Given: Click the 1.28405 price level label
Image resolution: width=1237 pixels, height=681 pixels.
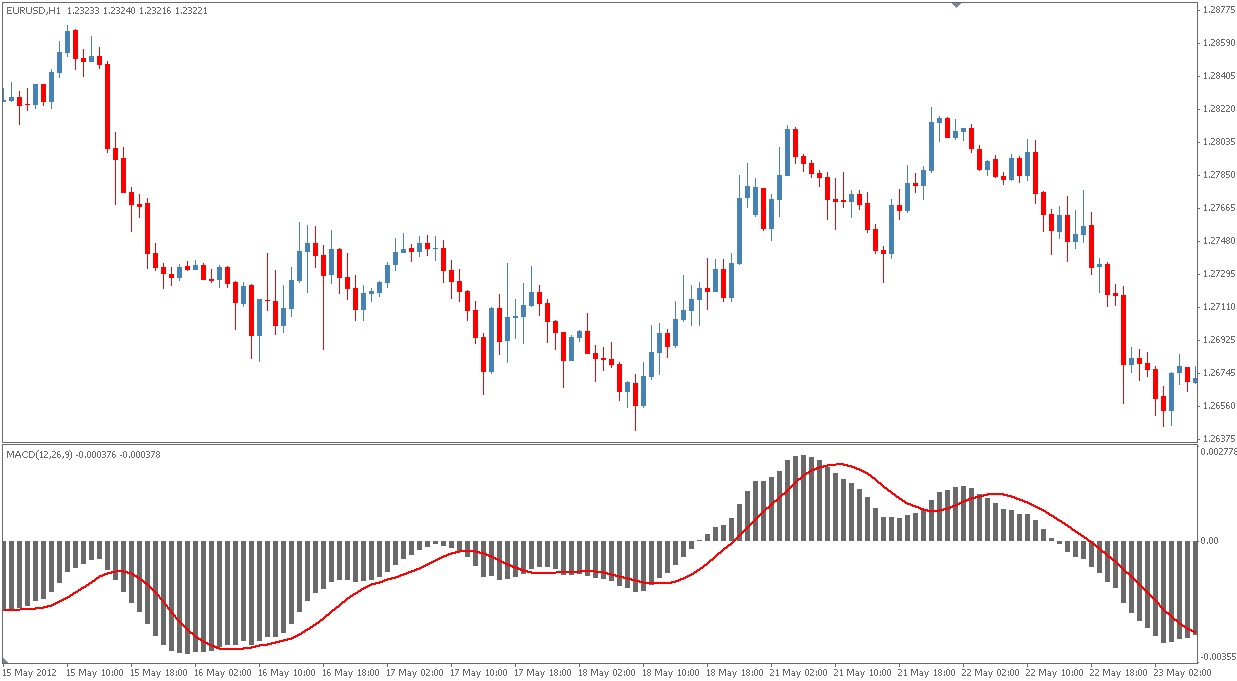Looking at the screenshot, I should pyautogui.click(x=1218, y=76).
